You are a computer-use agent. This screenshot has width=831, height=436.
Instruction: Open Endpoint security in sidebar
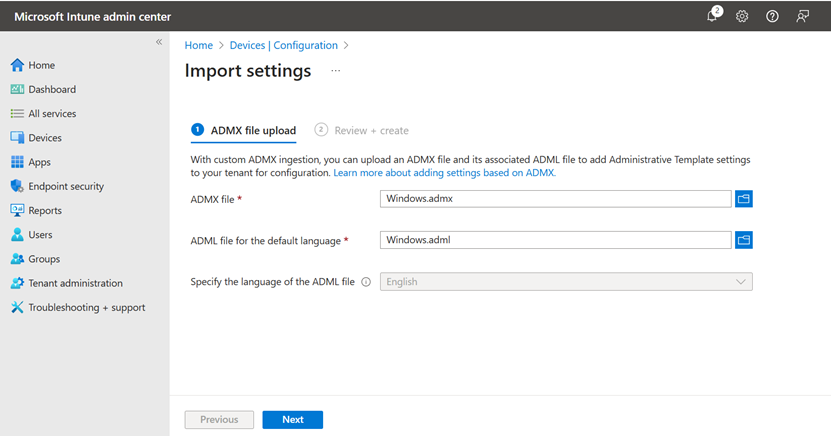pos(65,186)
